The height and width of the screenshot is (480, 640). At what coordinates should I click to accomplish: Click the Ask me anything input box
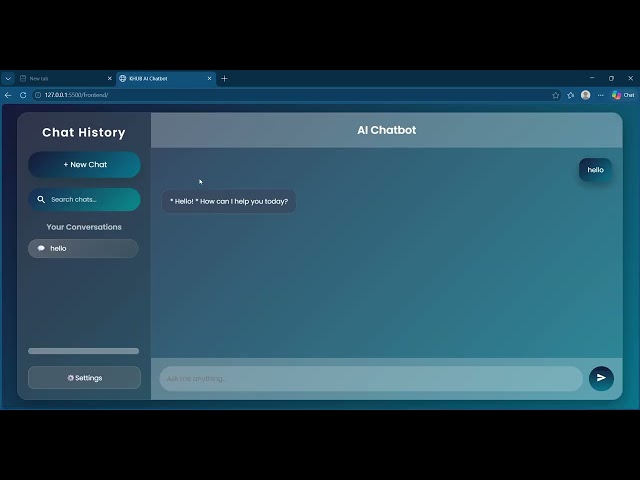coord(371,378)
